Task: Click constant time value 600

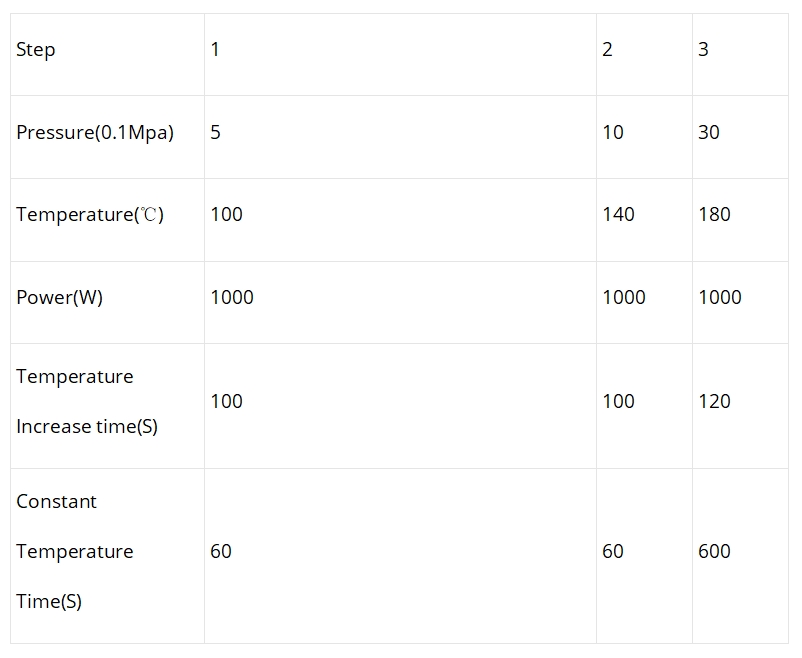Action: [715, 552]
